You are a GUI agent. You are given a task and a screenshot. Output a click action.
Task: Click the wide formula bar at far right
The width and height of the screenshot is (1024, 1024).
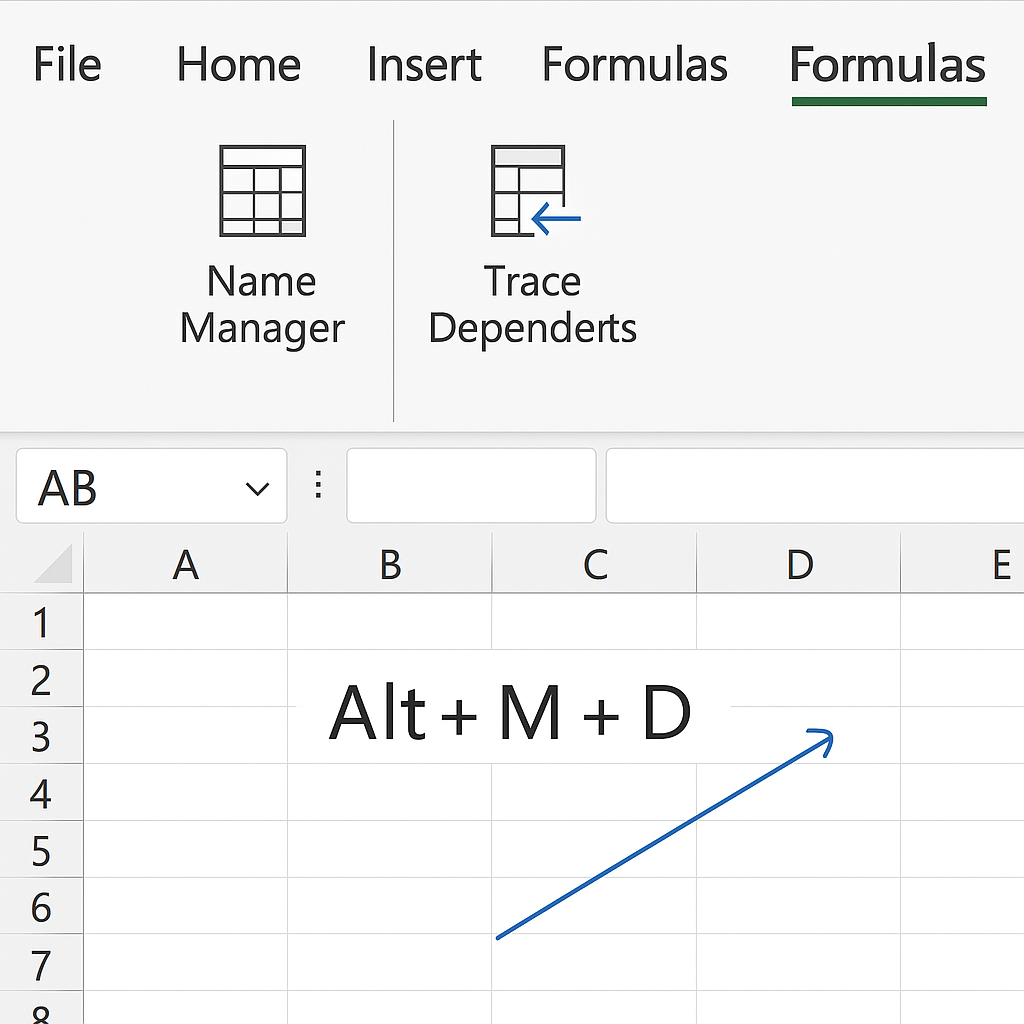(x=814, y=486)
